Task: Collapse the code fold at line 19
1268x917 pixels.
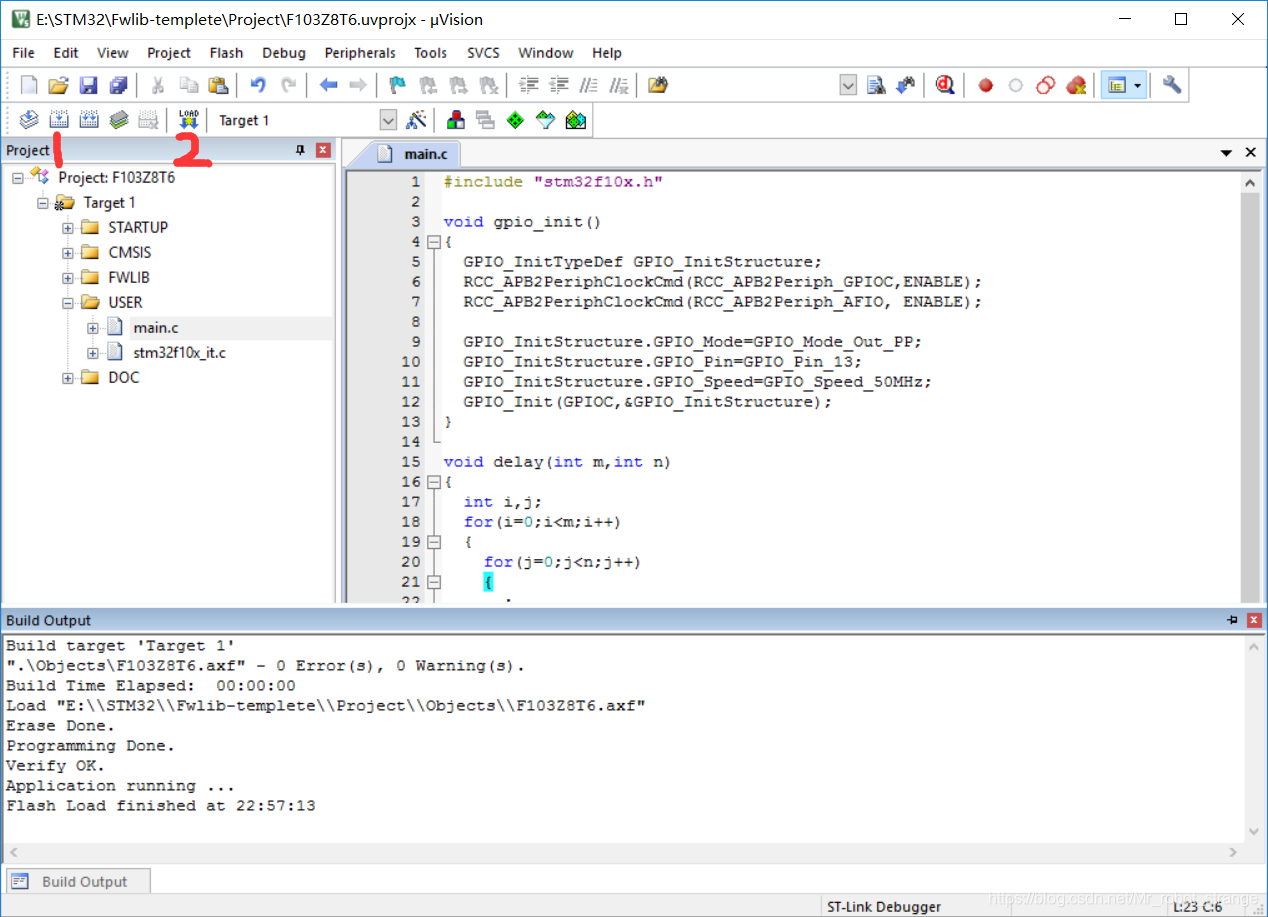Action: (433, 542)
